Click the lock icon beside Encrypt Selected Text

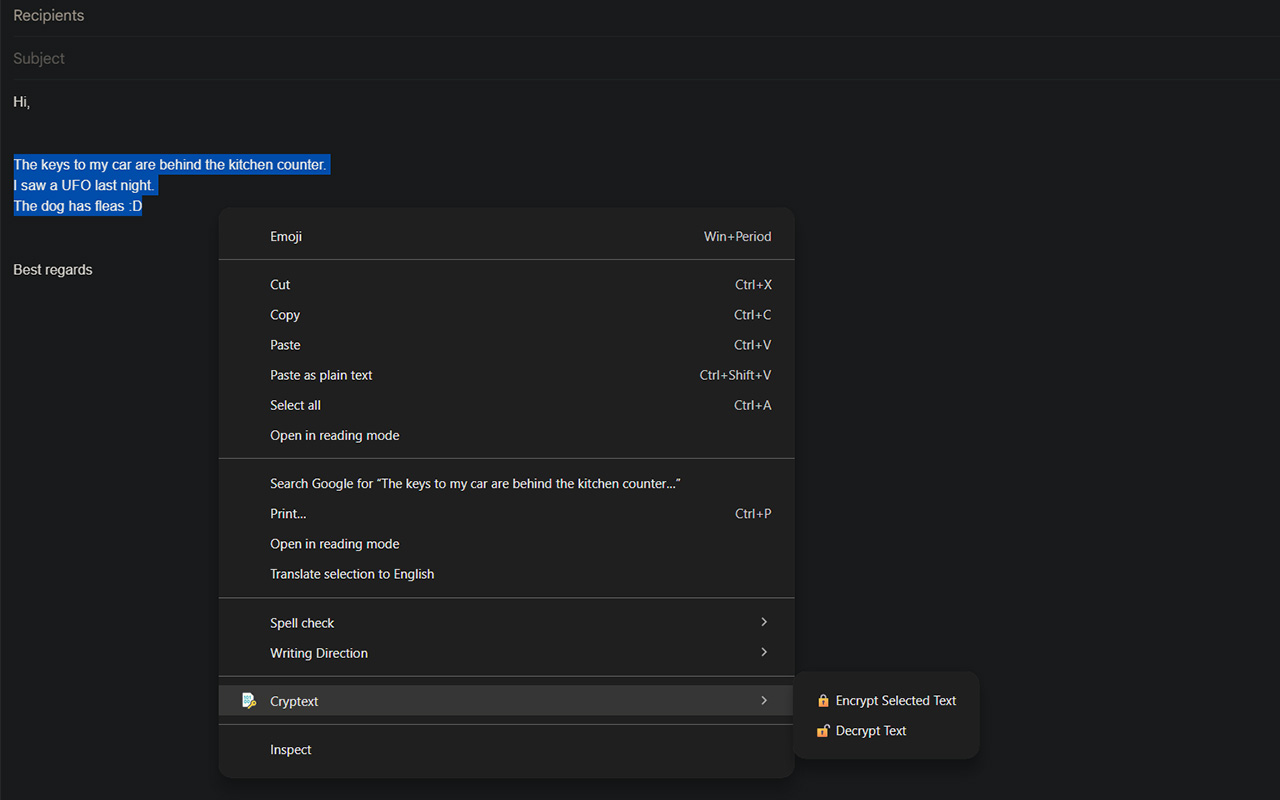[823, 701]
